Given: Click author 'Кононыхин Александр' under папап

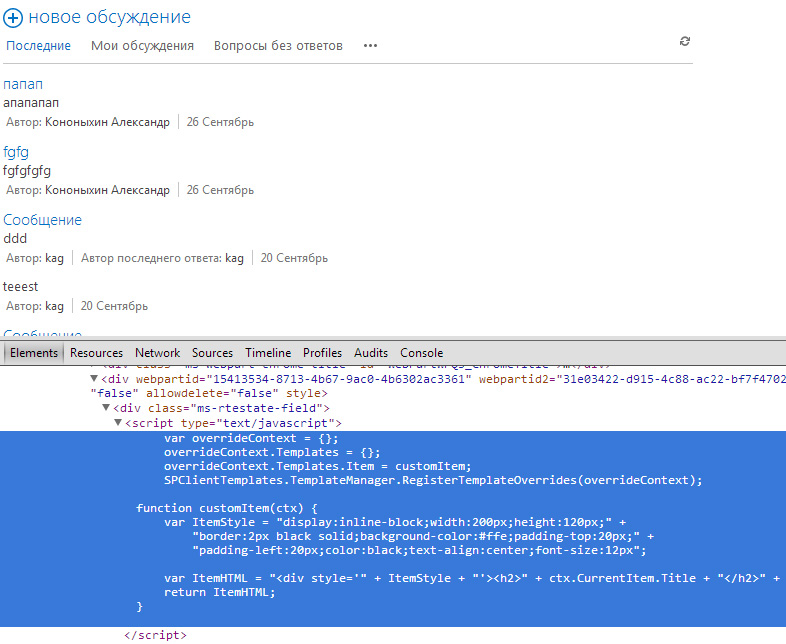Looking at the screenshot, I should coord(107,122).
